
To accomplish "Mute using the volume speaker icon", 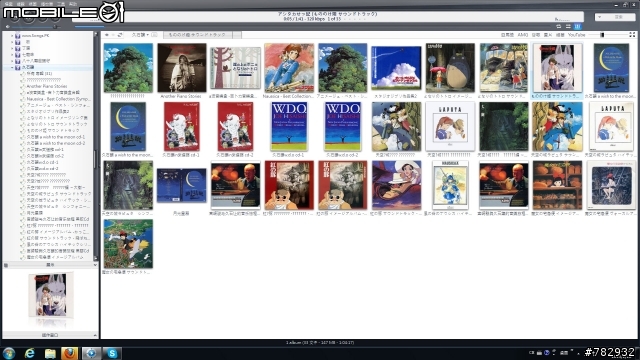I will (x=7, y=27).
